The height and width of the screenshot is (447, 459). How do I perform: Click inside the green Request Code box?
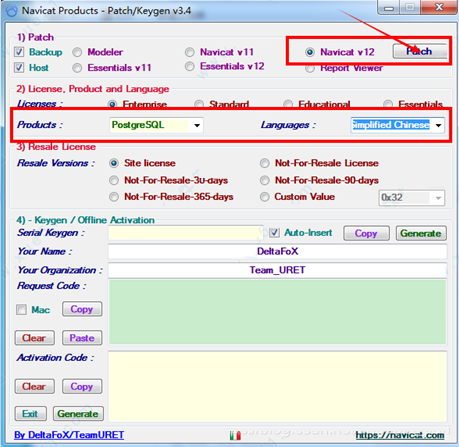277,312
